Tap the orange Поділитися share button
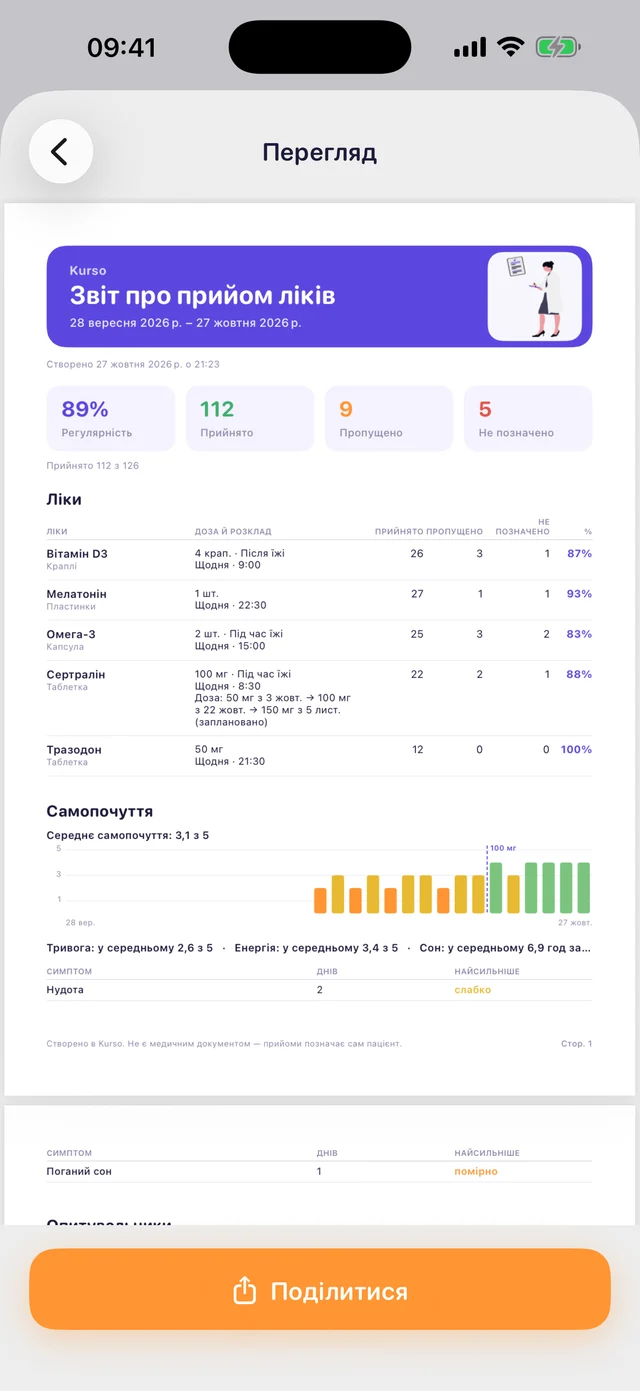 point(320,1291)
